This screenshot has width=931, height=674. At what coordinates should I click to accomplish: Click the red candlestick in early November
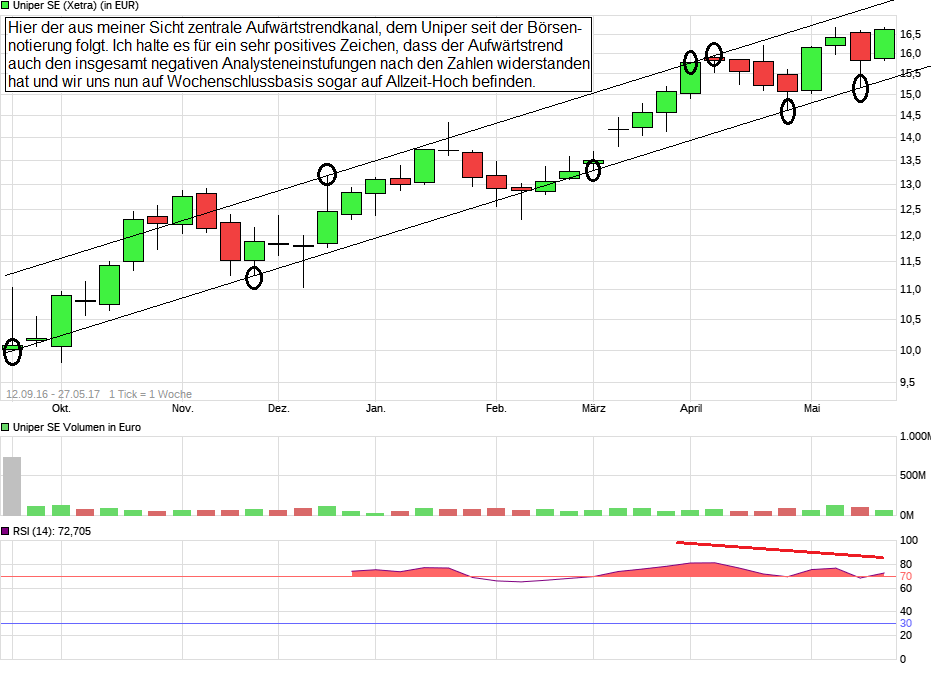[x=207, y=211]
